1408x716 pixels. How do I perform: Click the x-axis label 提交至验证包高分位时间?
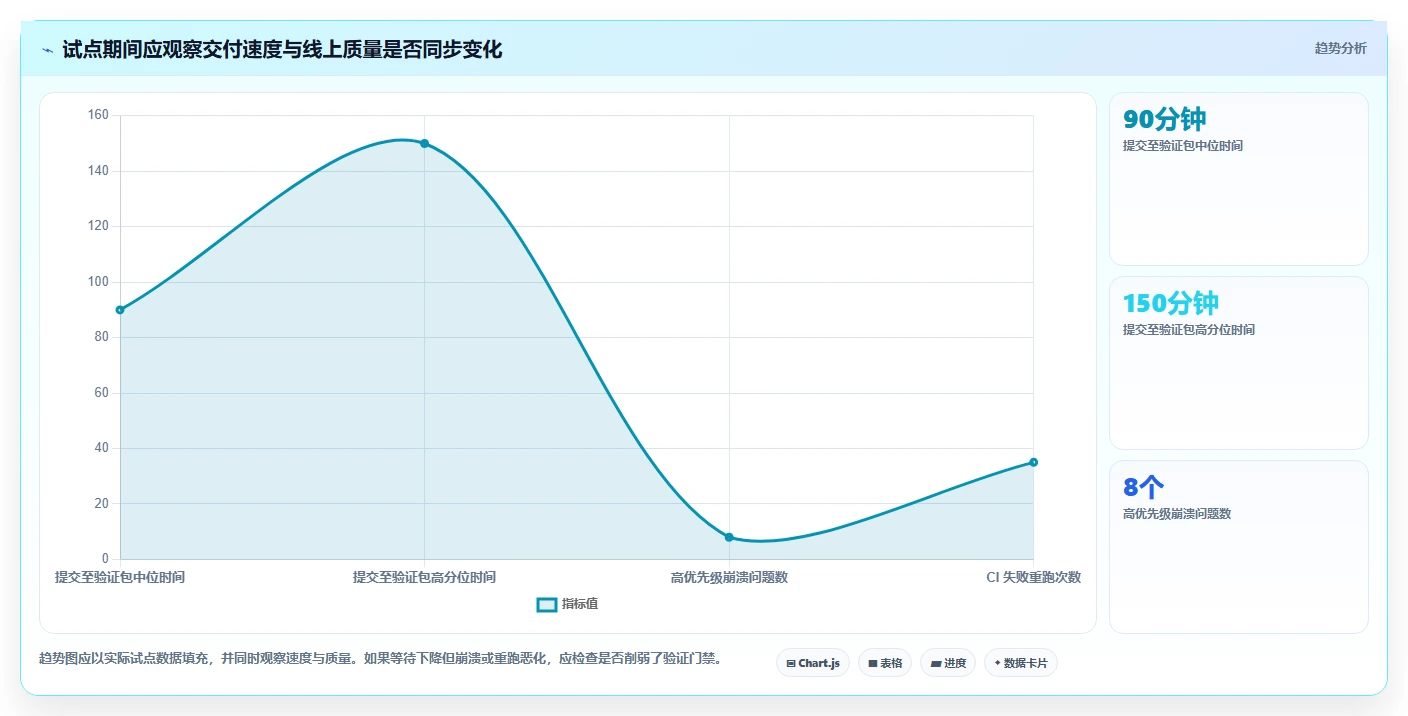tap(424, 578)
